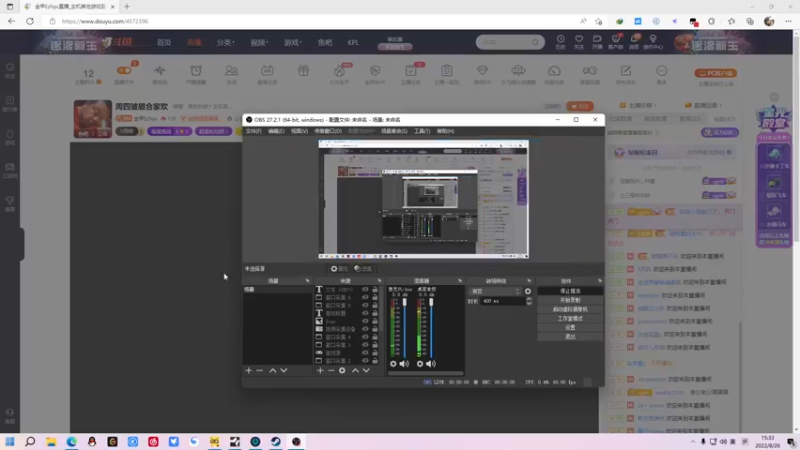Expand 主播投稿 chevron link
This screenshot has height=450, width=800.
pos(638,105)
